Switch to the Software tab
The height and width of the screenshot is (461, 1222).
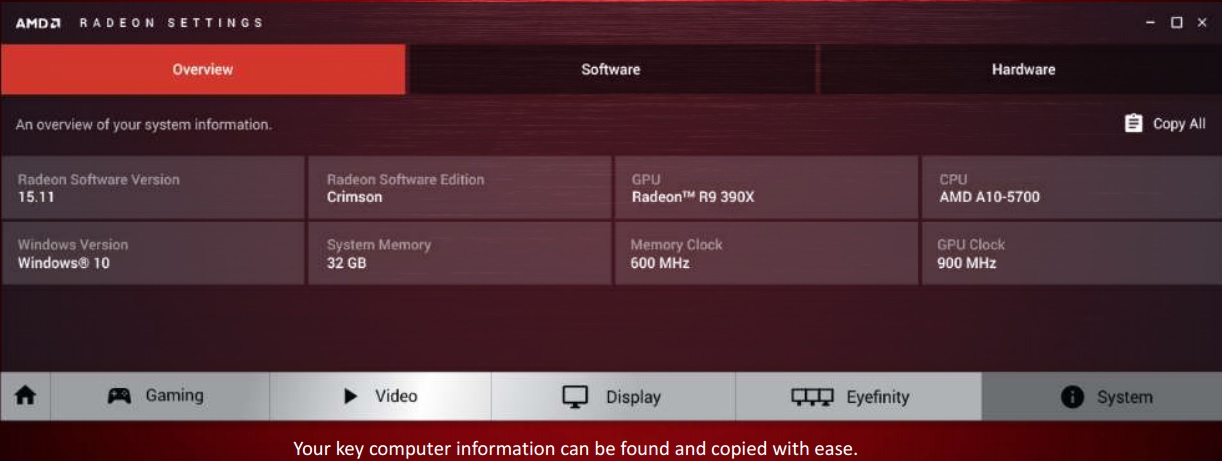point(611,70)
